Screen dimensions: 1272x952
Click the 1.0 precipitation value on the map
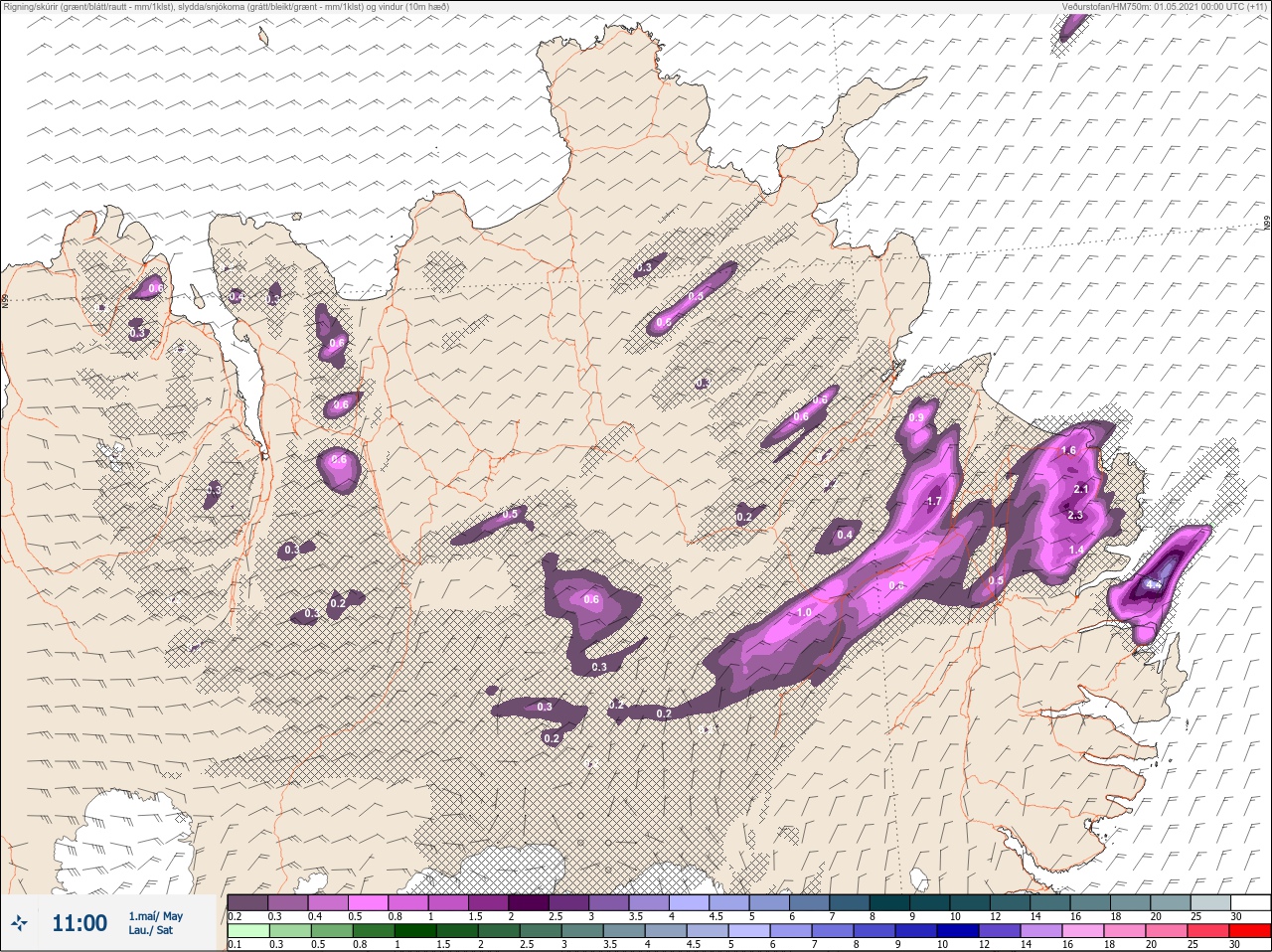pos(804,612)
